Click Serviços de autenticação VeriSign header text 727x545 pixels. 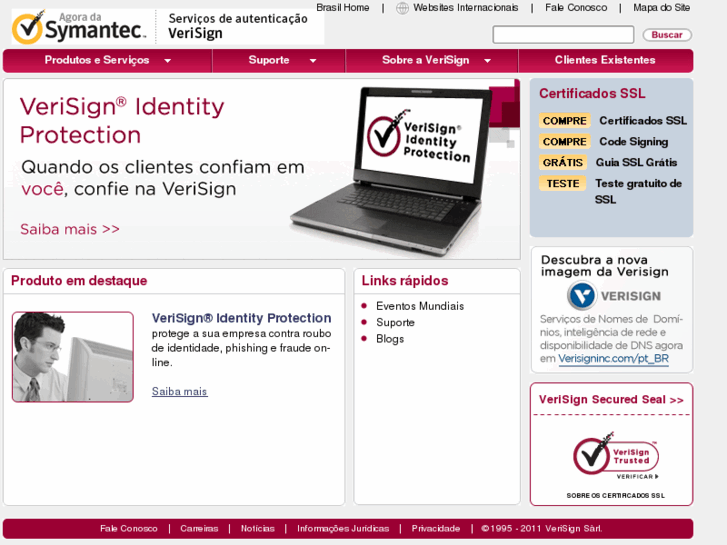coord(237,26)
